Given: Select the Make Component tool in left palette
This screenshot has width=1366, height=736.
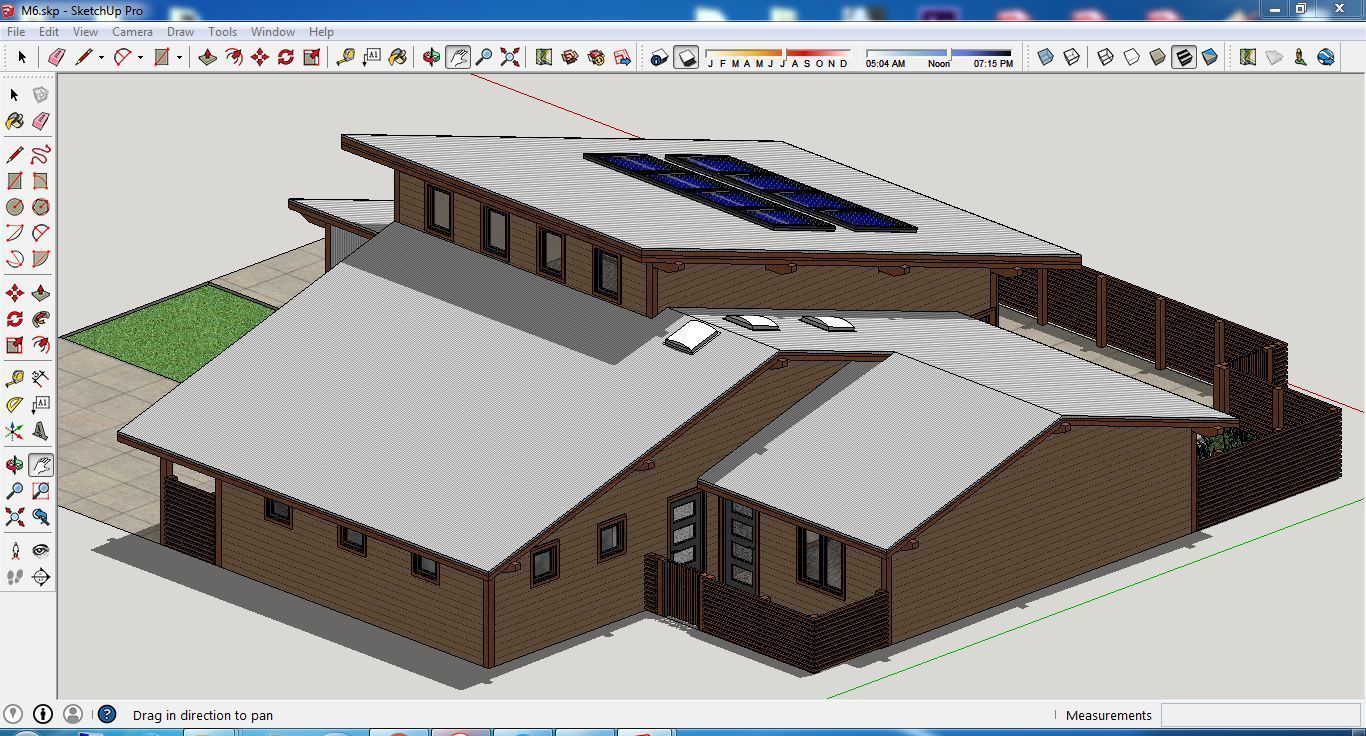Looking at the screenshot, I should click(x=41, y=94).
